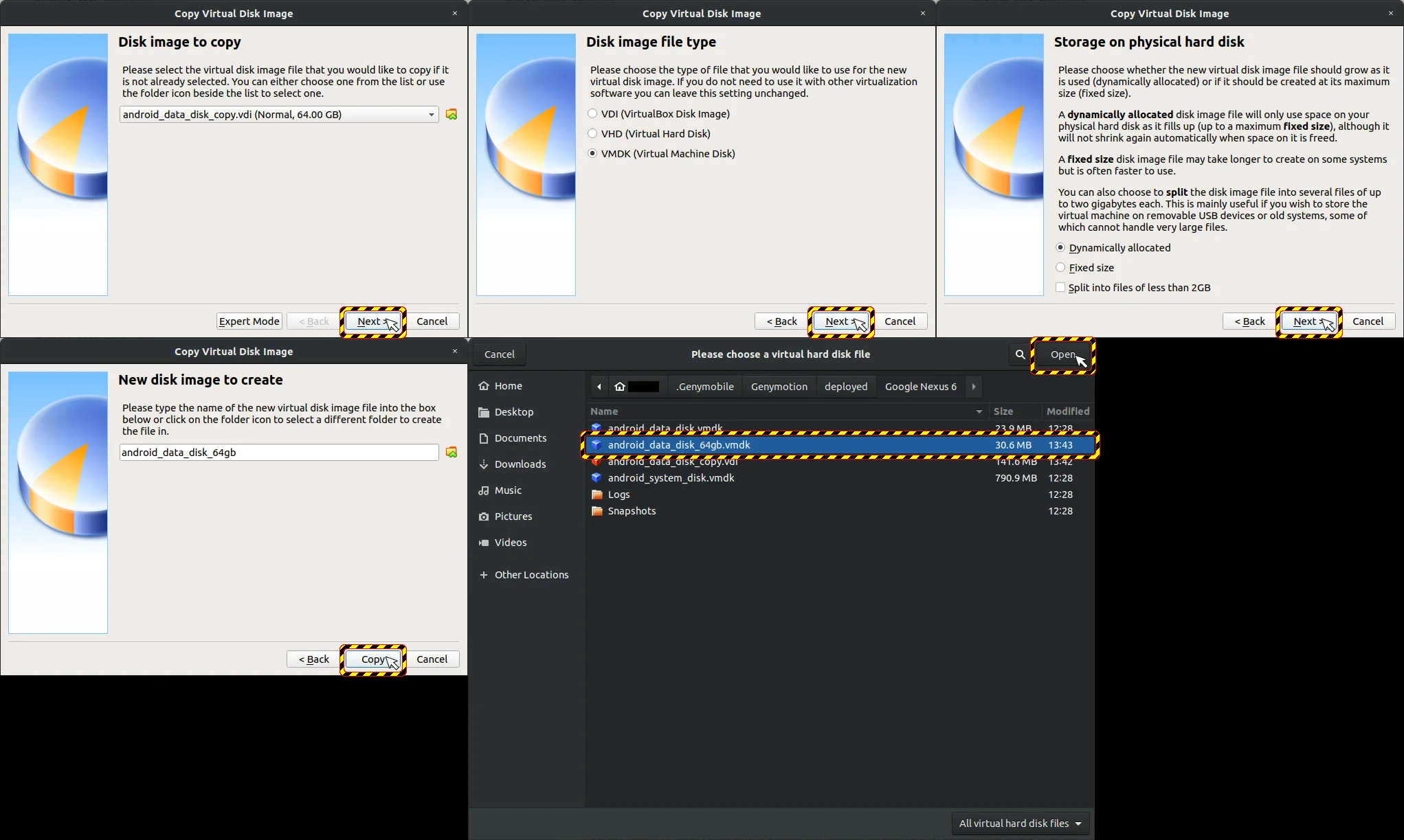This screenshot has width=1404, height=840.
Task: Select android_system_disk.vmdk in the file list
Action: (671, 478)
